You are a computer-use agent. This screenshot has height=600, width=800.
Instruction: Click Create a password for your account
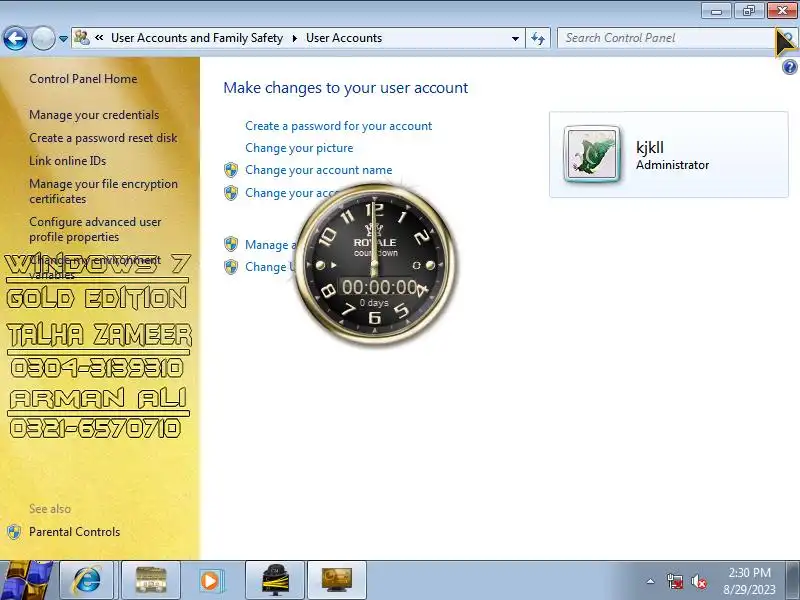point(338,126)
